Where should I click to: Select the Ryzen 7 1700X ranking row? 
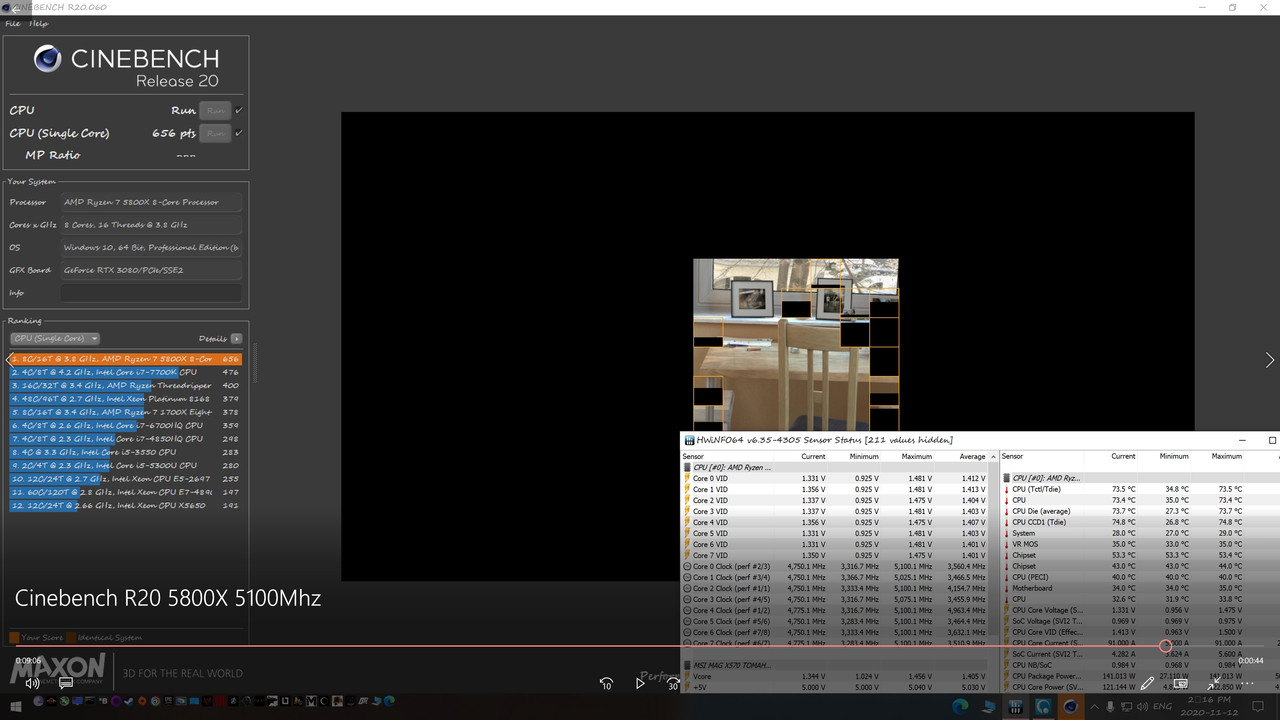click(x=125, y=412)
